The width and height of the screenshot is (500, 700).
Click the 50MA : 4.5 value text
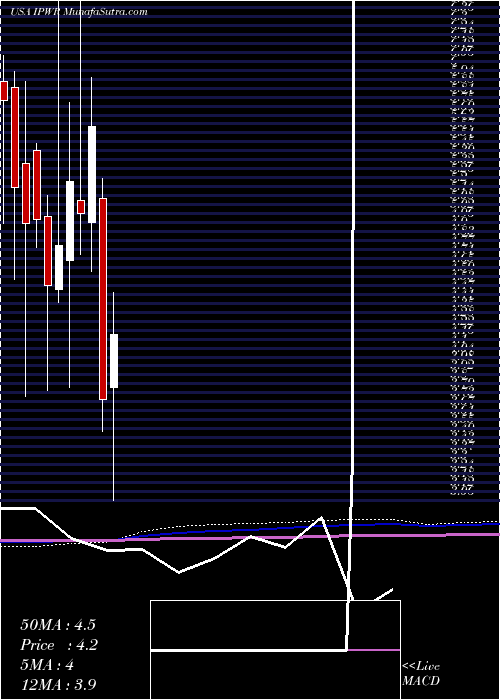point(58,625)
